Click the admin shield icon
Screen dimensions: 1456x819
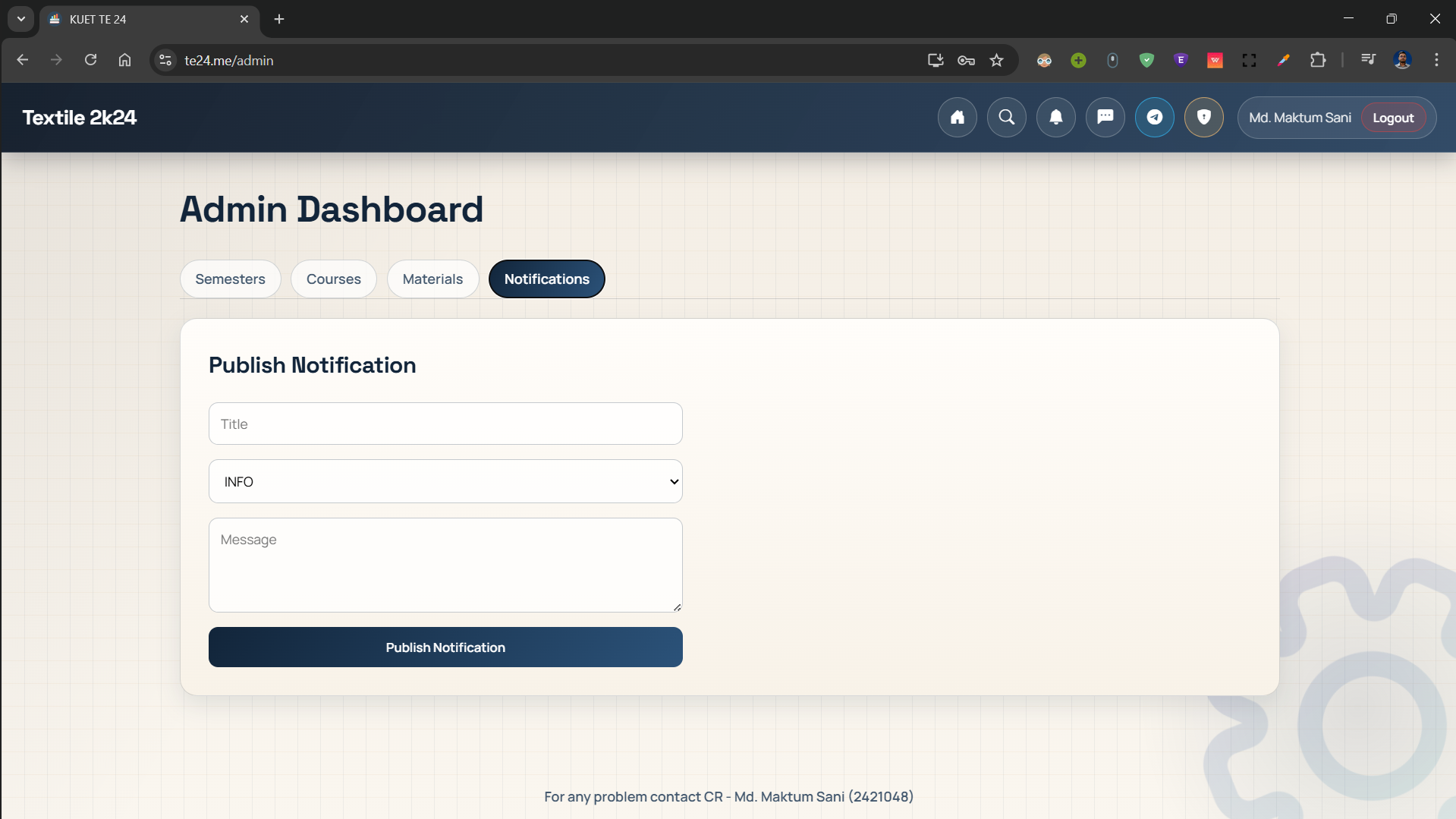point(1203,117)
